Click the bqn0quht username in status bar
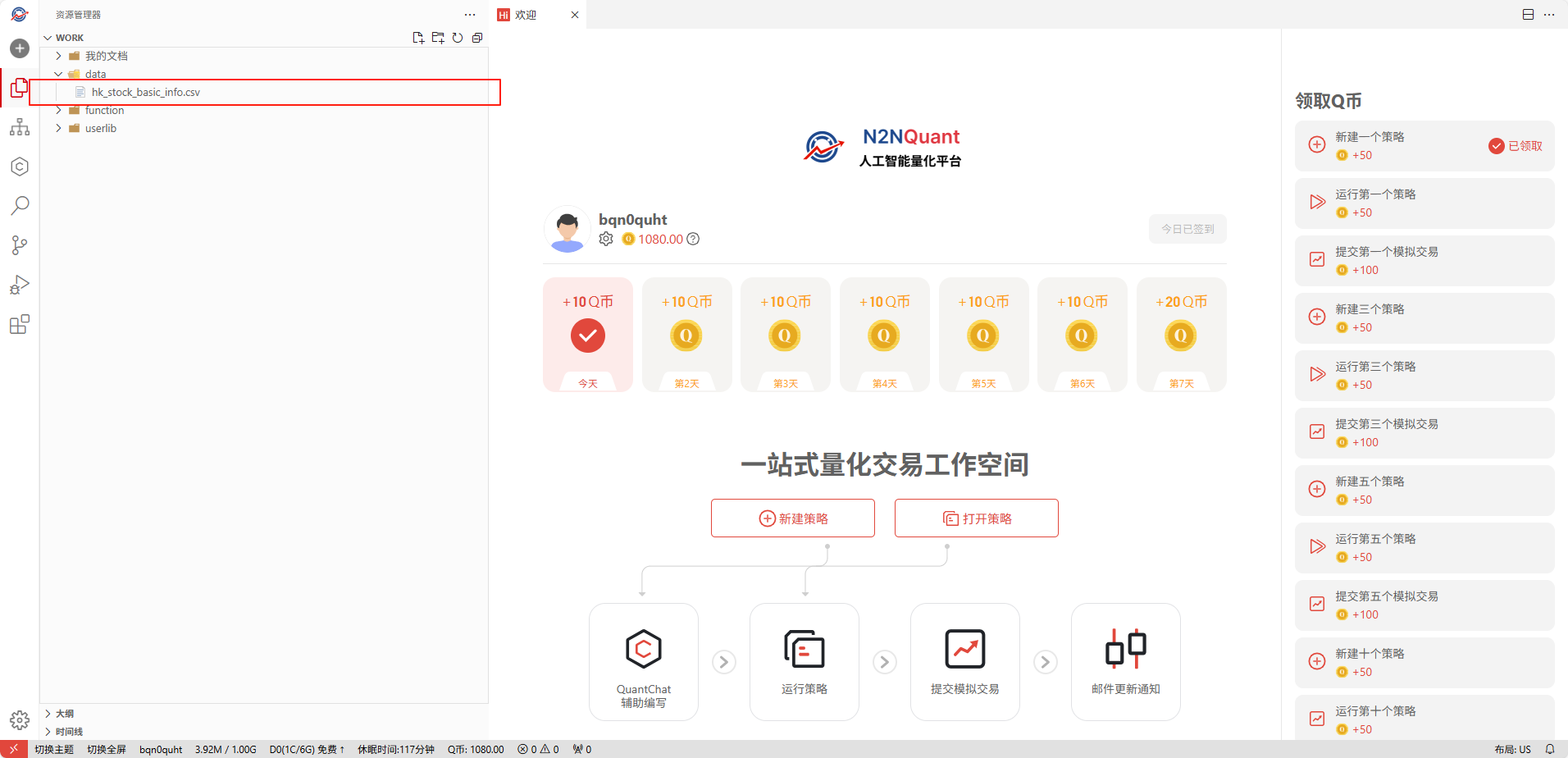The width and height of the screenshot is (1568, 758). (161, 749)
